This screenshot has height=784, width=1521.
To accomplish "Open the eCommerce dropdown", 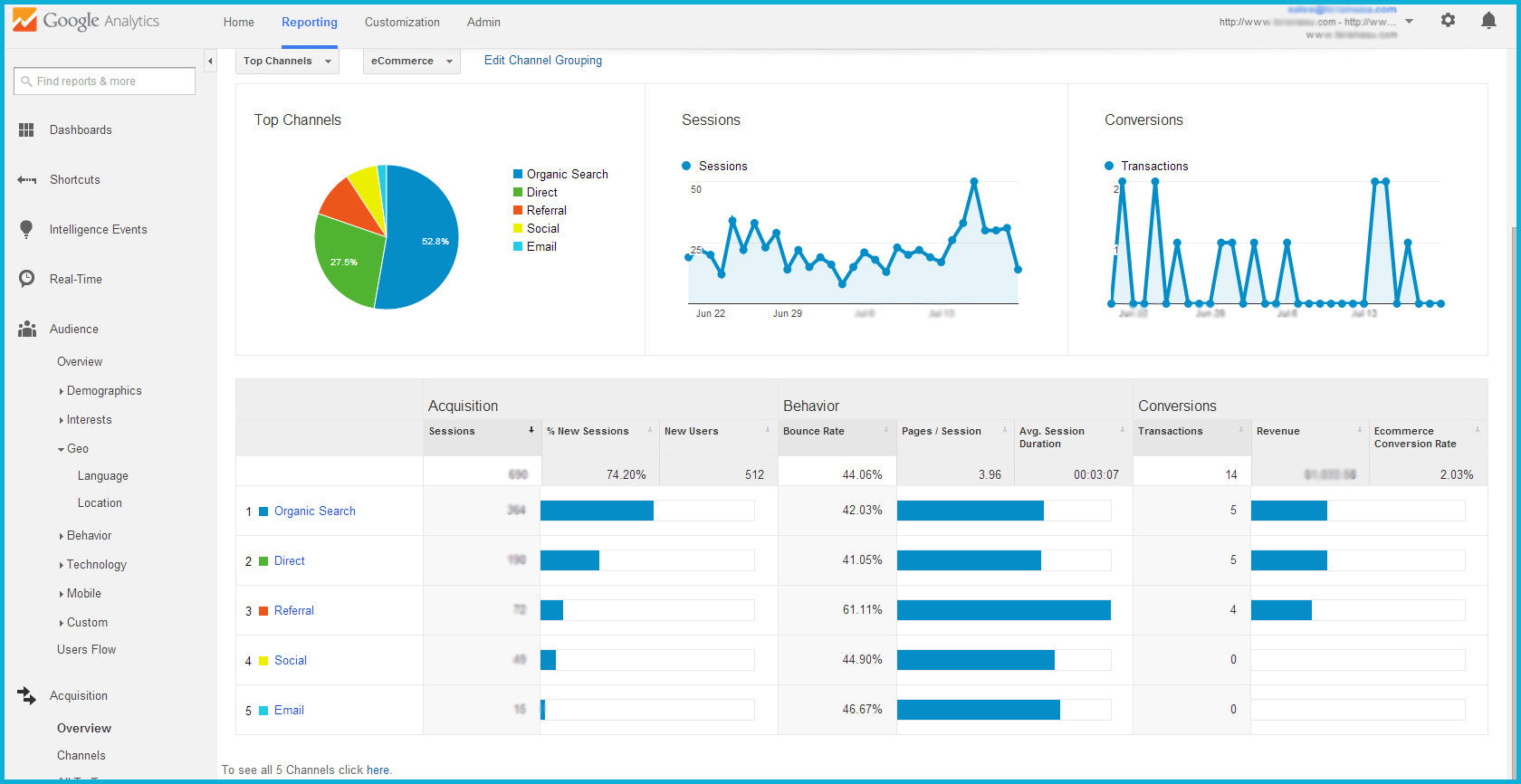I will (411, 61).
